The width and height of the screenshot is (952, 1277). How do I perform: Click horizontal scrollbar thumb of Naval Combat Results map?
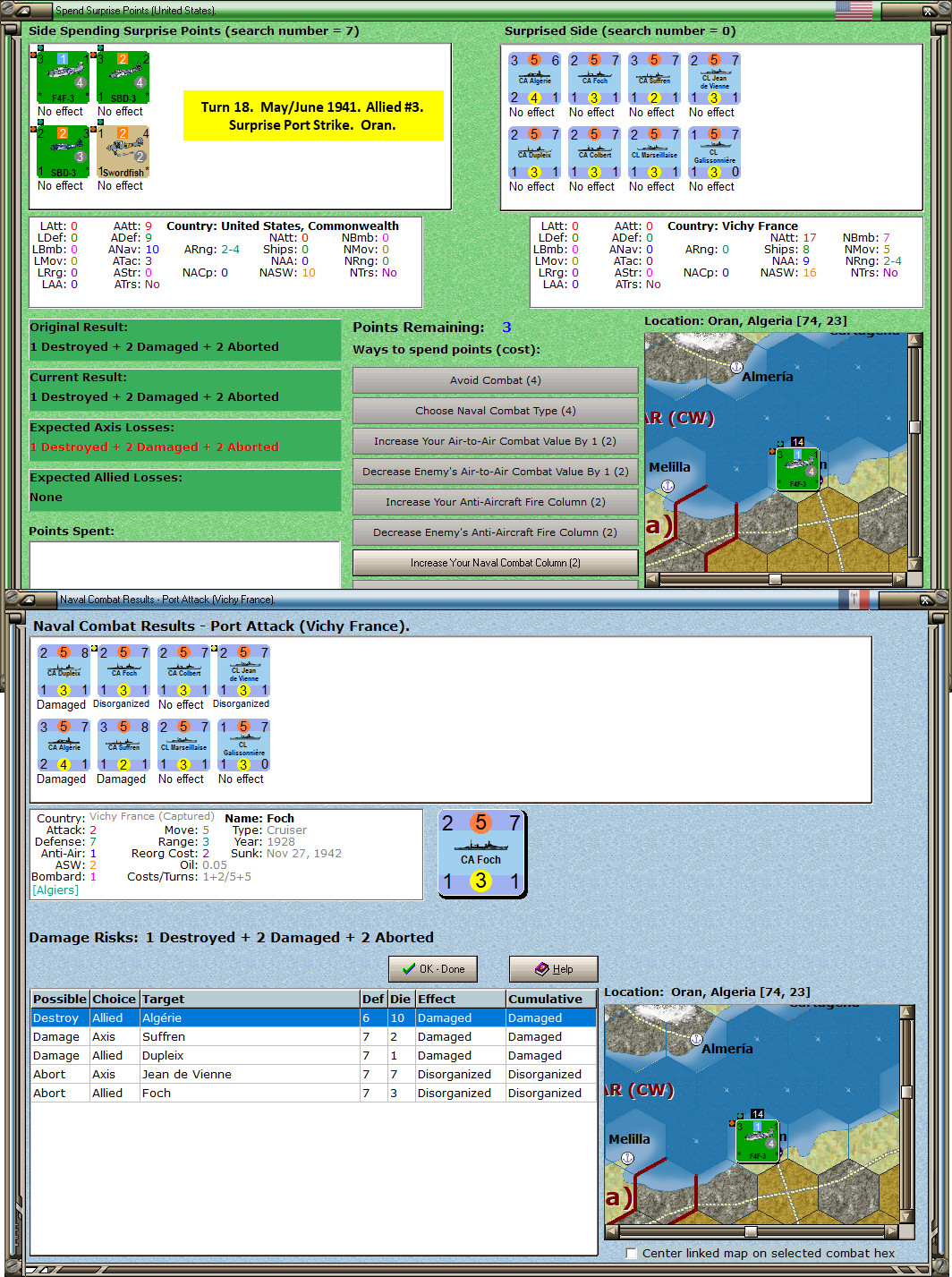(x=751, y=1231)
